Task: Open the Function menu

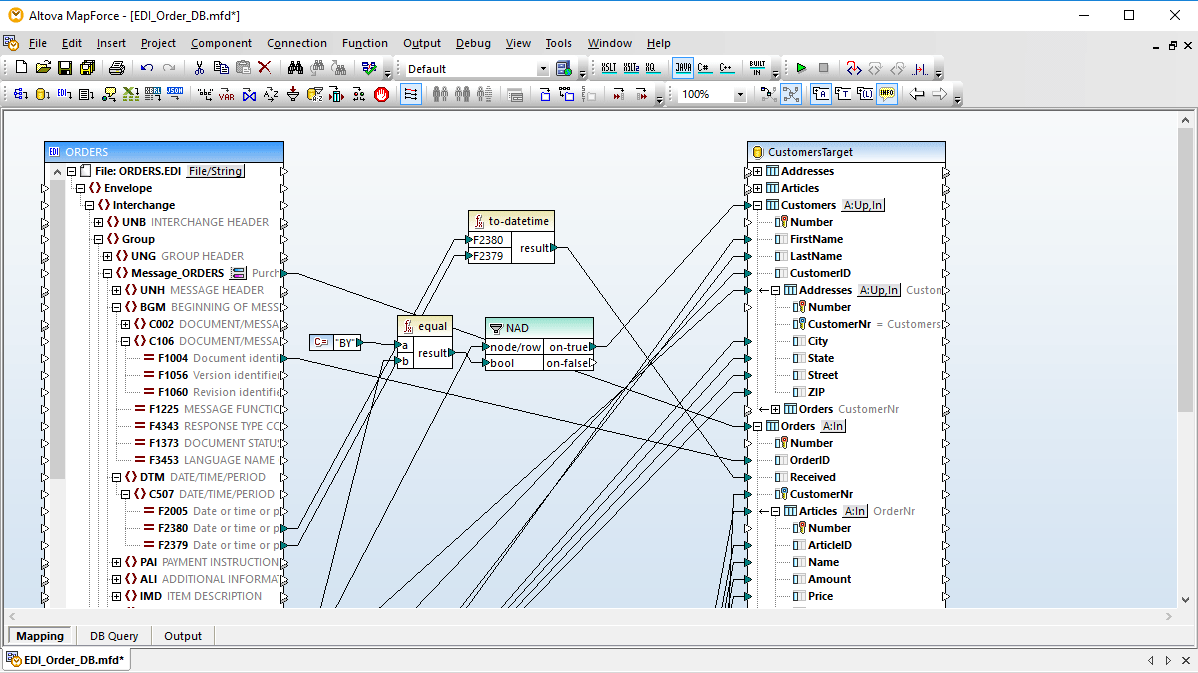Action: (364, 44)
